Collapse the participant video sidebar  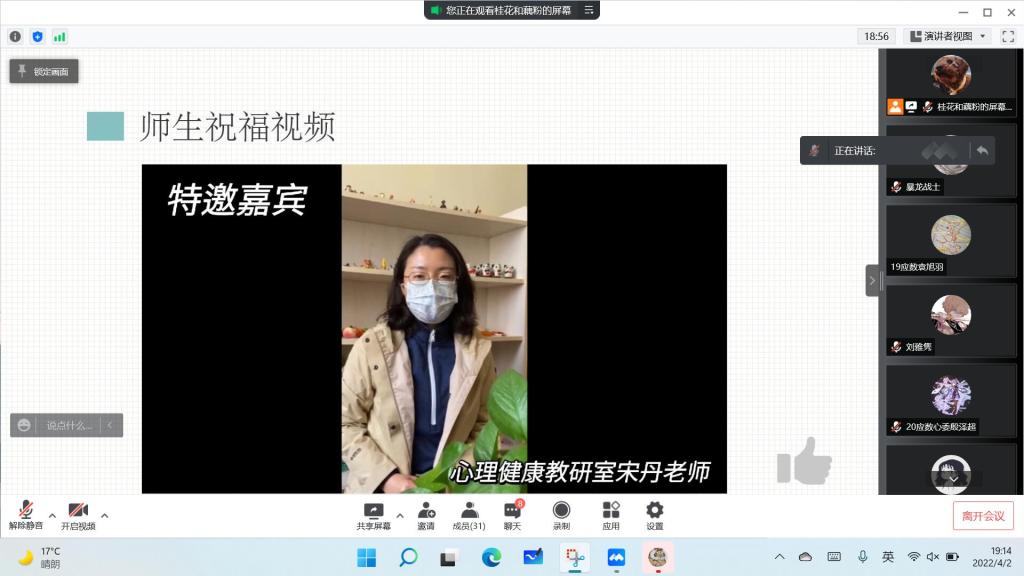click(x=872, y=281)
